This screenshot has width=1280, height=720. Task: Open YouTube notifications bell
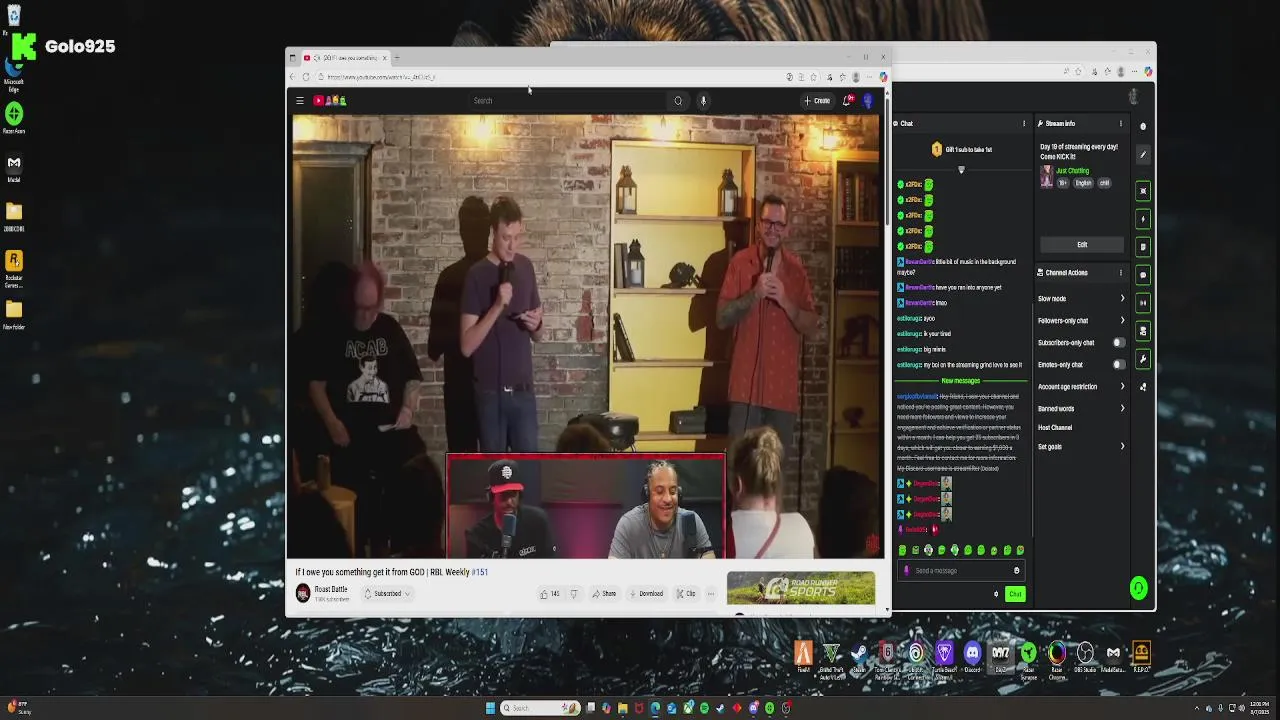(x=847, y=100)
